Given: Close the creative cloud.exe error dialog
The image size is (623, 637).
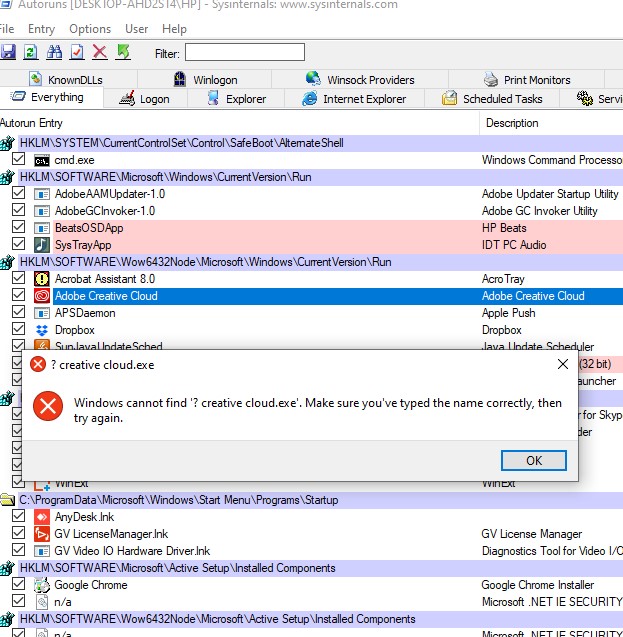Looking at the screenshot, I should [563, 364].
